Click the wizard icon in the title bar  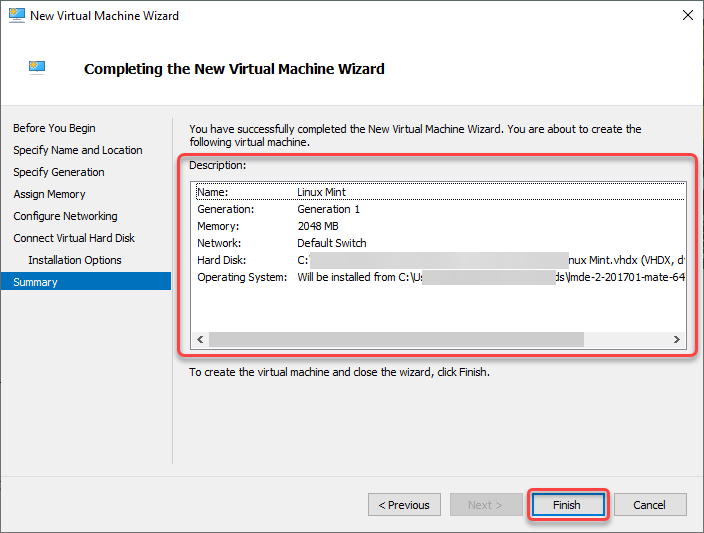pos(17,15)
